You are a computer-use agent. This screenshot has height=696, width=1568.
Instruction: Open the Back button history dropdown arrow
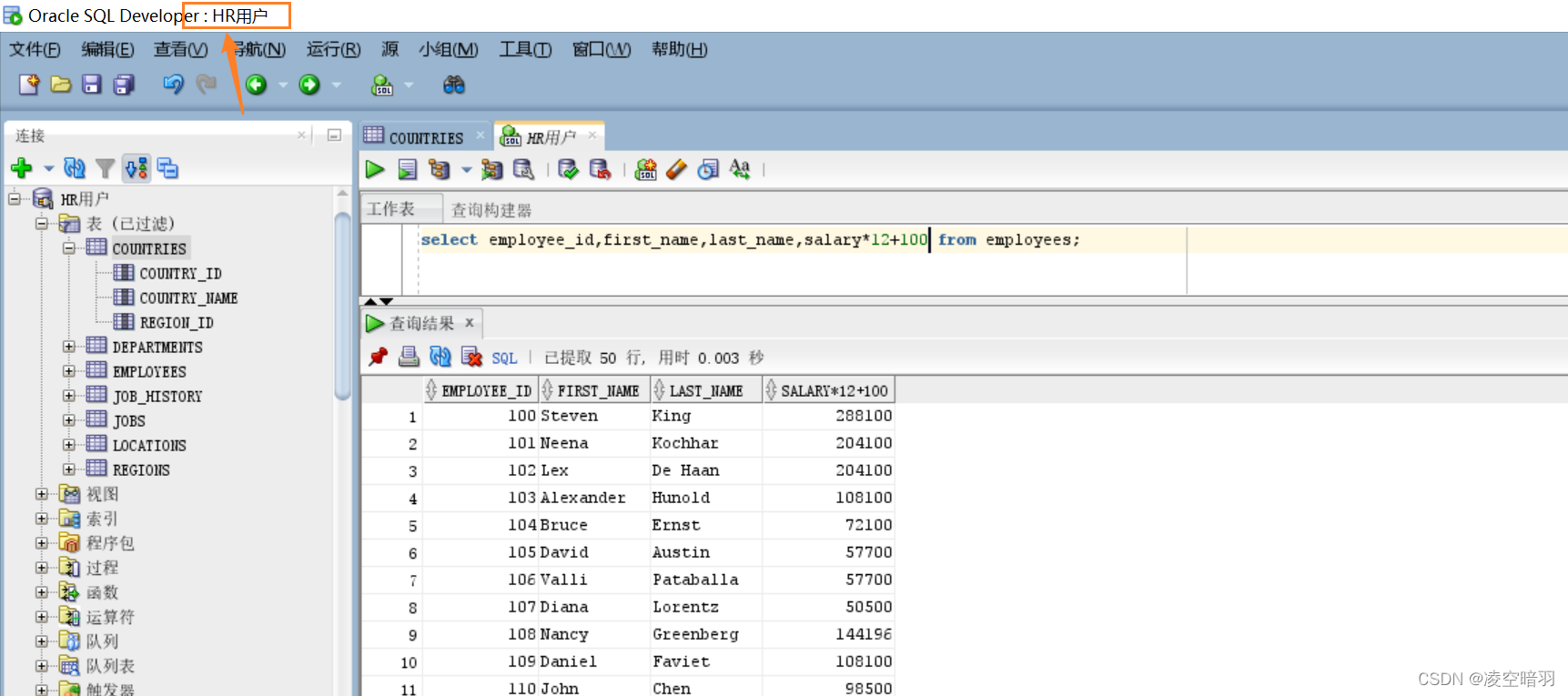coord(282,86)
